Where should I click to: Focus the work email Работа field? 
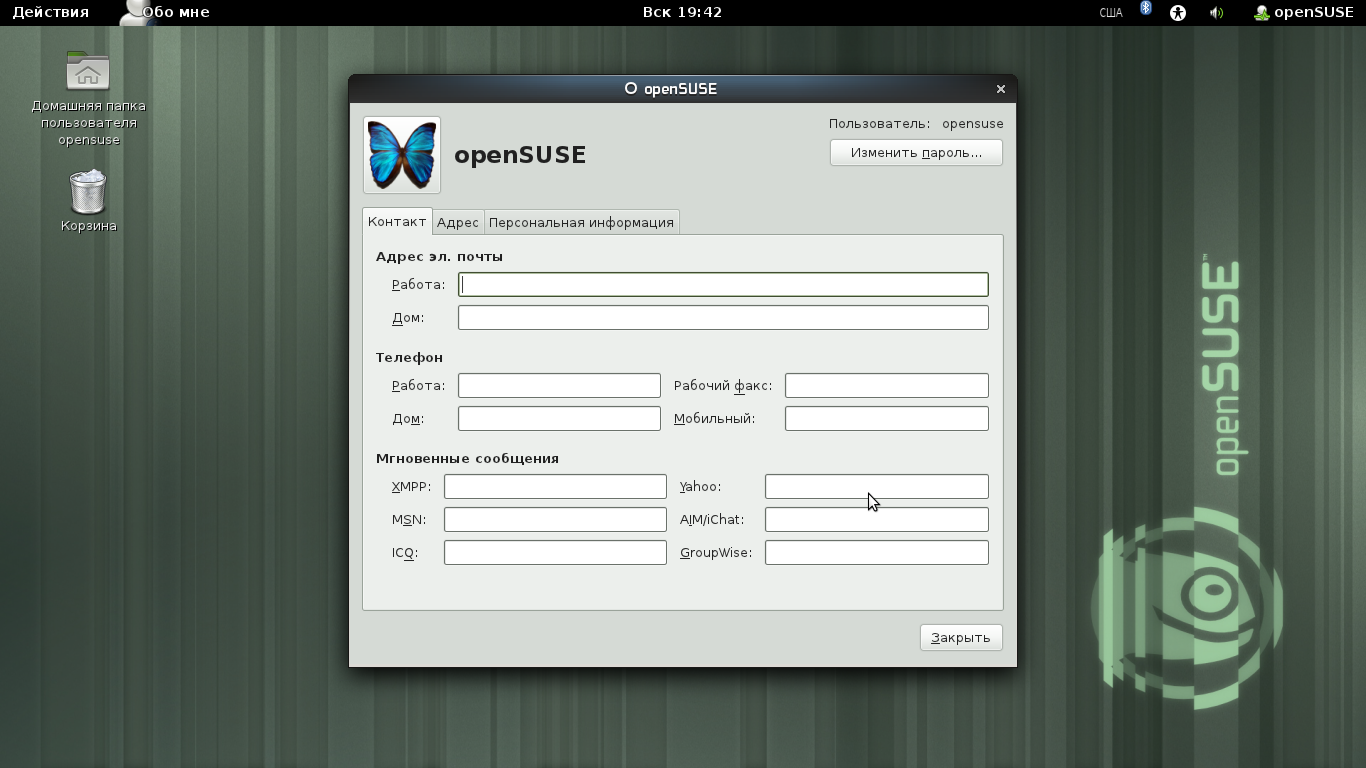(723, 285)
